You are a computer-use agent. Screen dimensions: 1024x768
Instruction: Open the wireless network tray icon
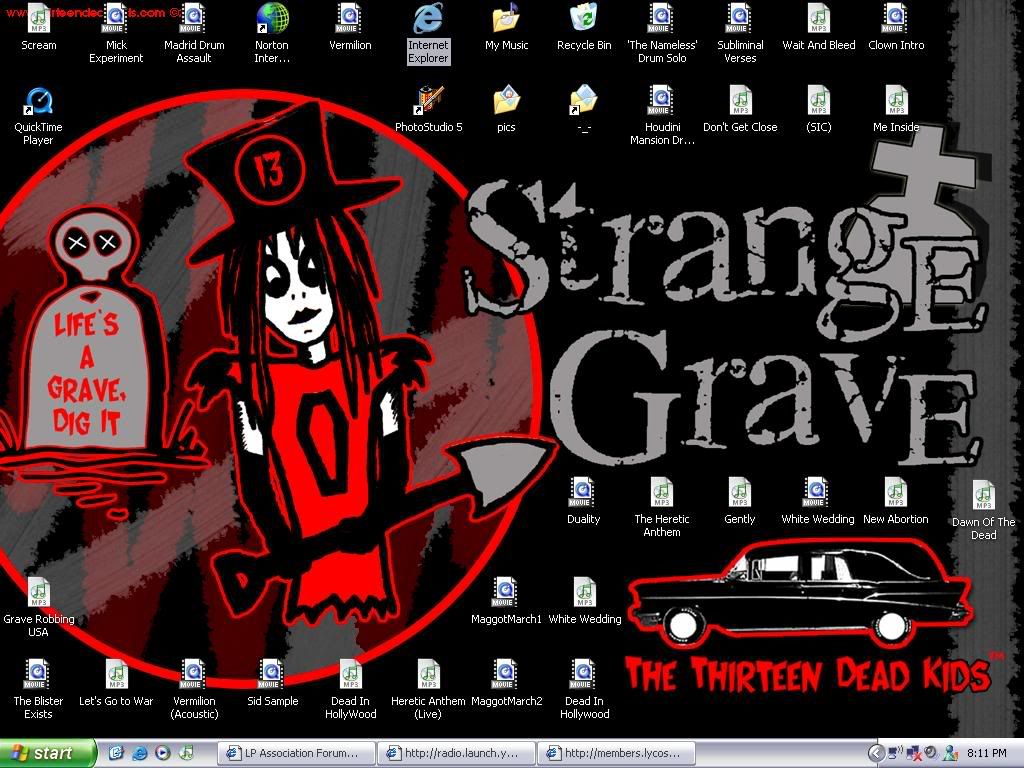895,754
